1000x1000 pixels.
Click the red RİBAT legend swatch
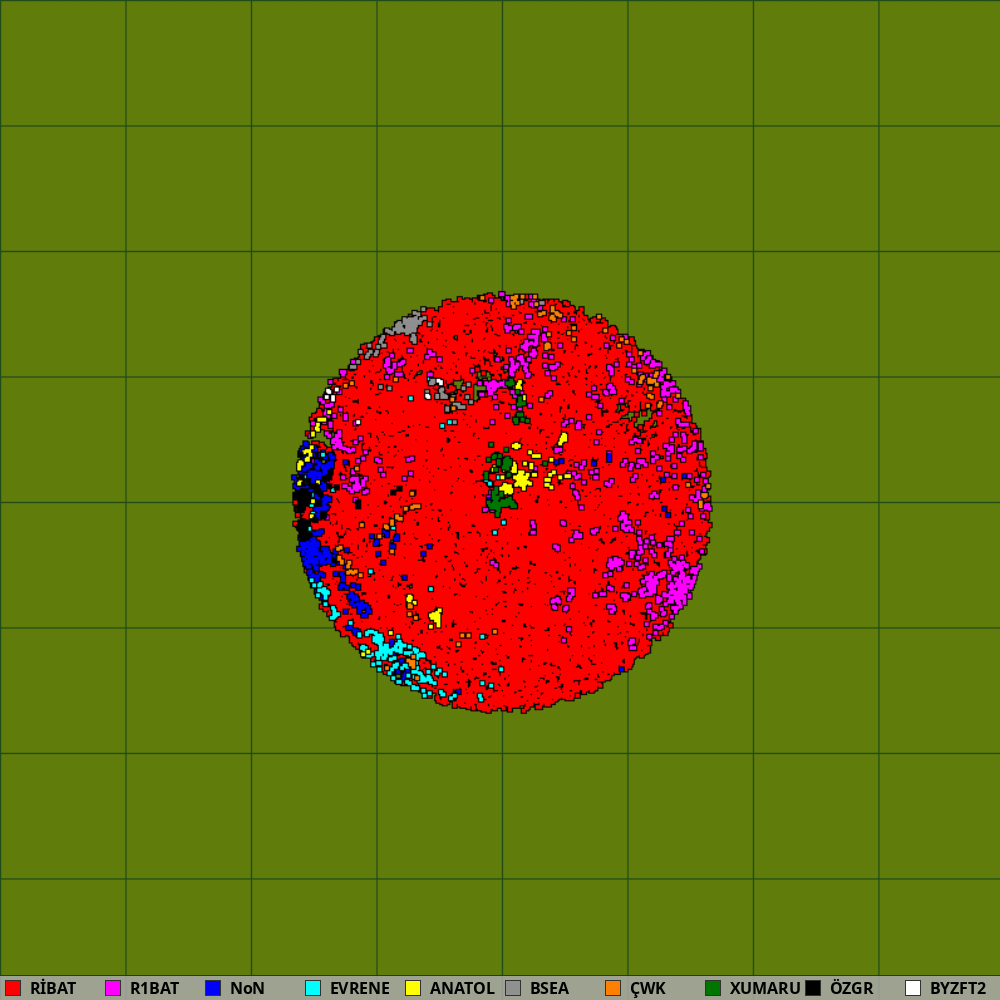(13, 988)
